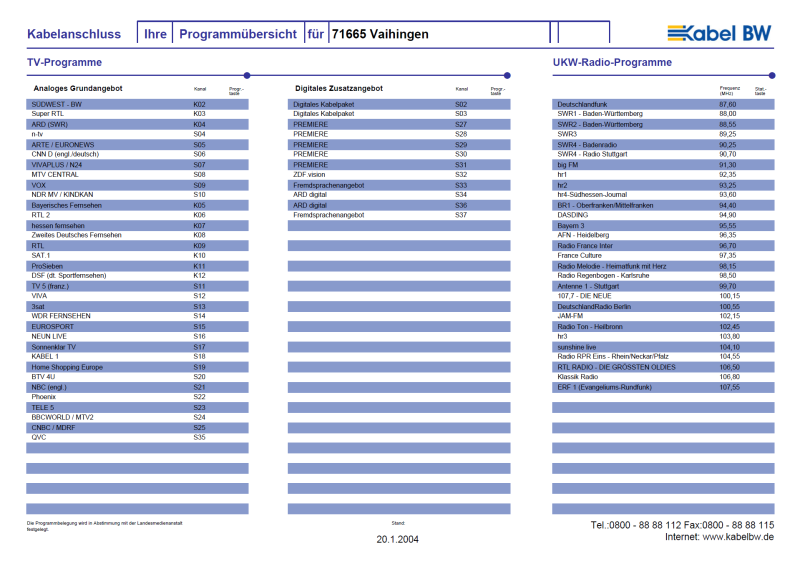Click the big FM radio row

click(x=663, y=165)
